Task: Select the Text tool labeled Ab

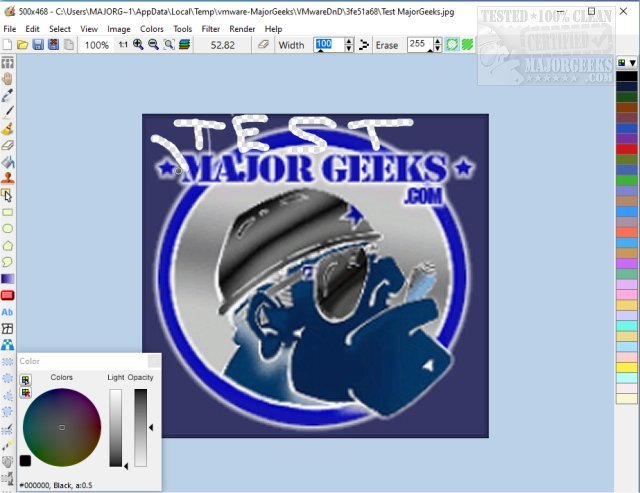Action: pyautogui.click(x=7, y=312)
